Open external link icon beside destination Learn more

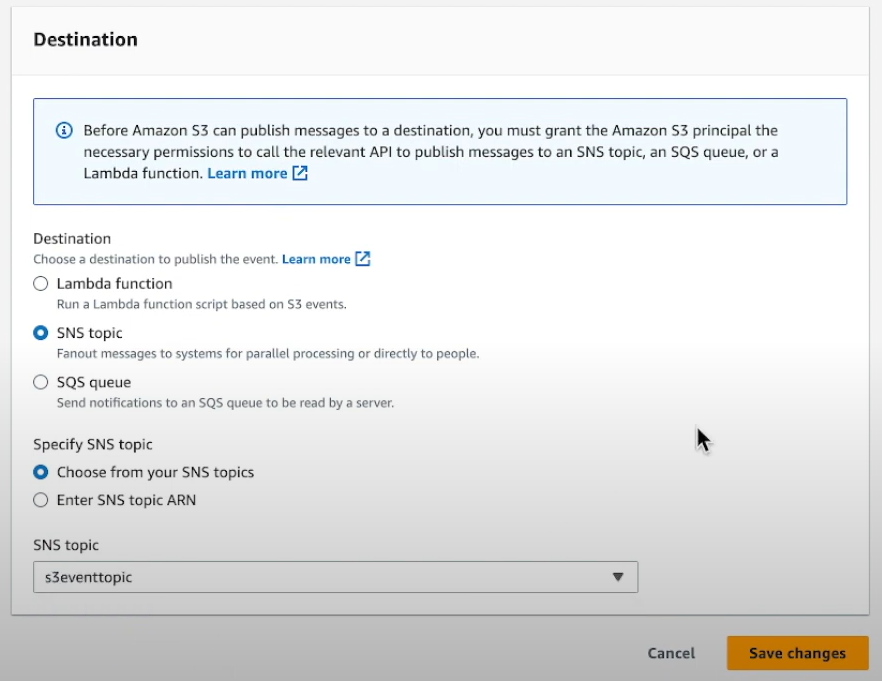(363, 259)
